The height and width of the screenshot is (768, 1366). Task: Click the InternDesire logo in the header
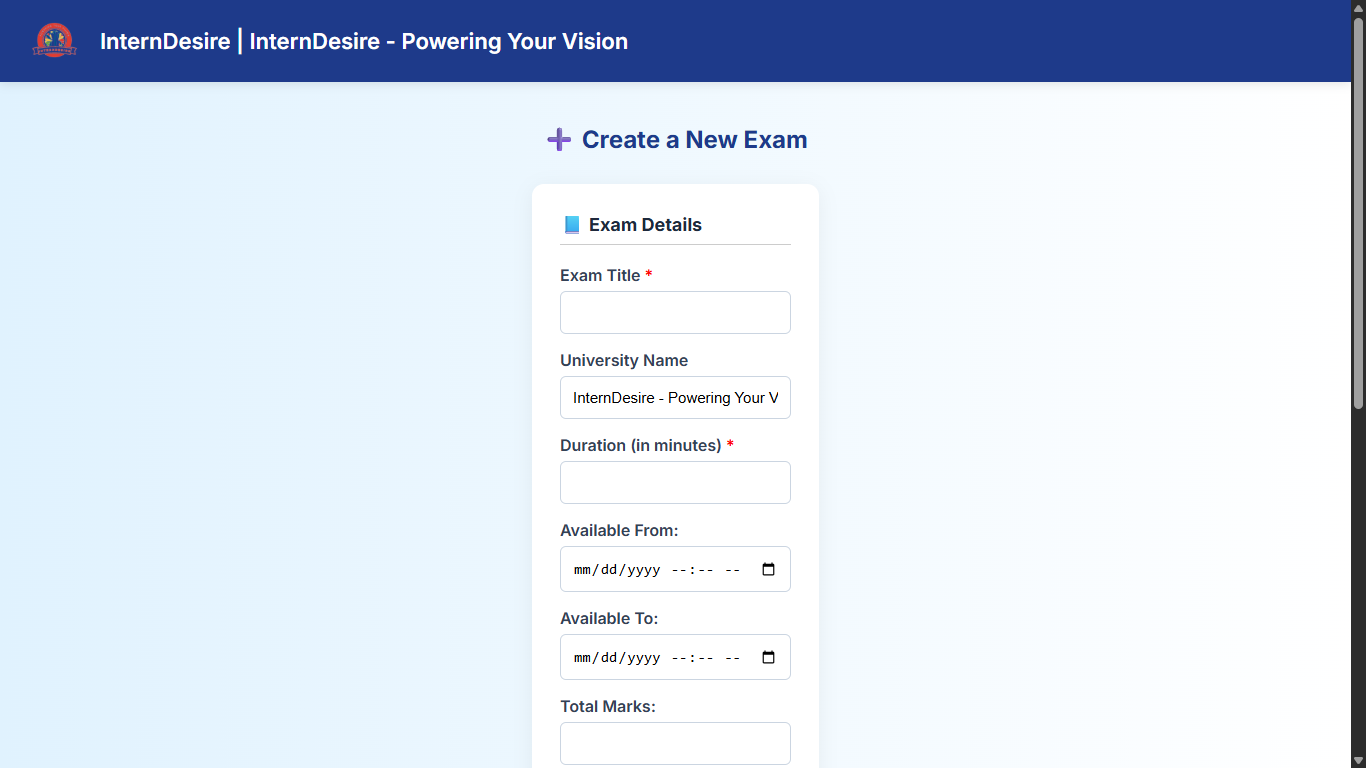pyautogui.click(x=54, y=41)
